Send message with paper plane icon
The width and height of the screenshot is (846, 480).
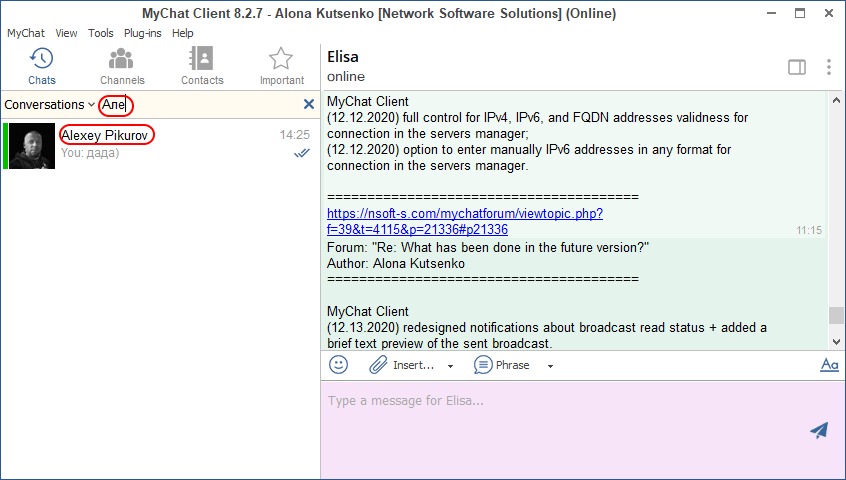[x=819, y=430]
